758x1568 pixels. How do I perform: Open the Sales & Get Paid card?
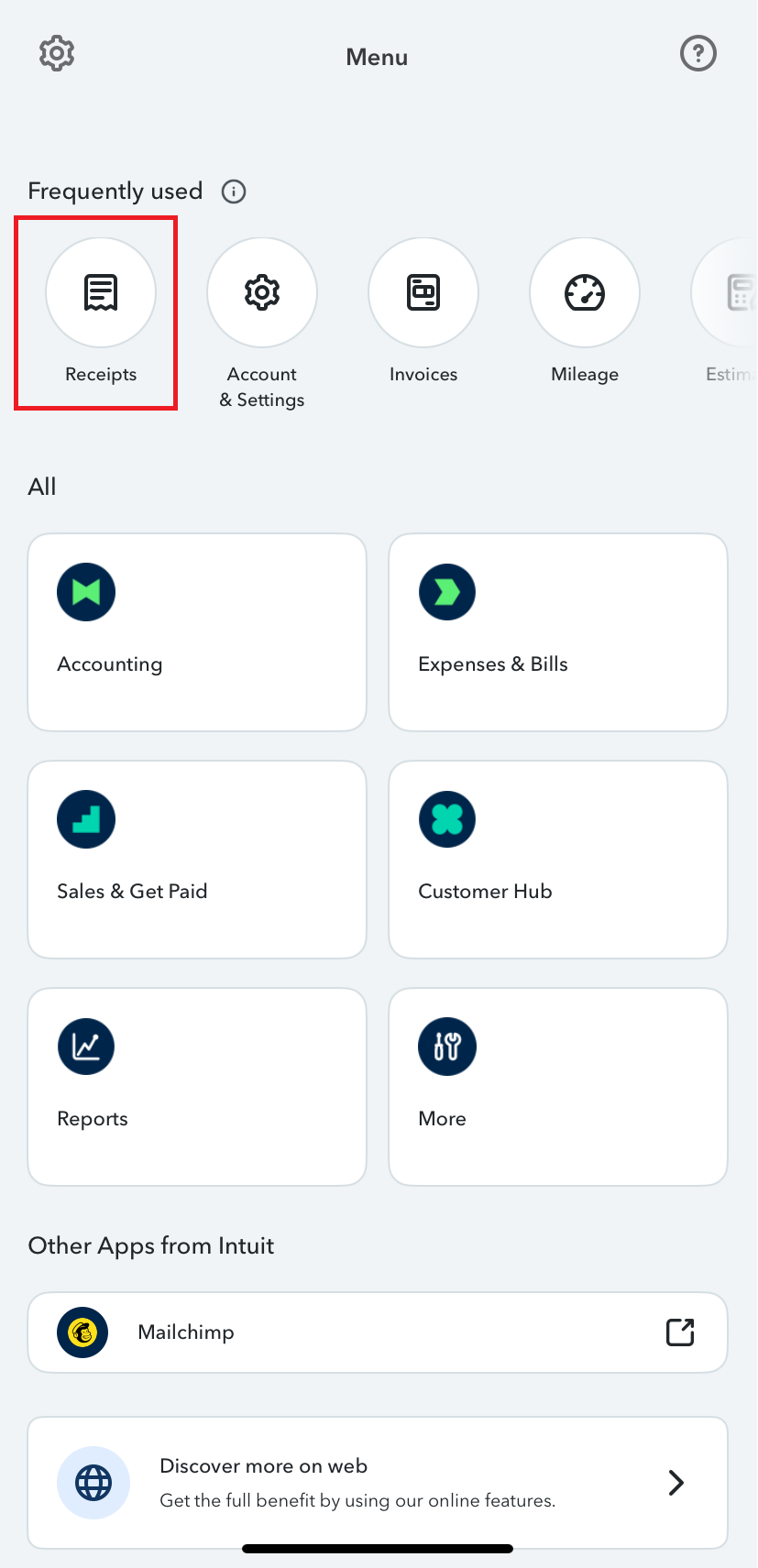coord(197,860)
